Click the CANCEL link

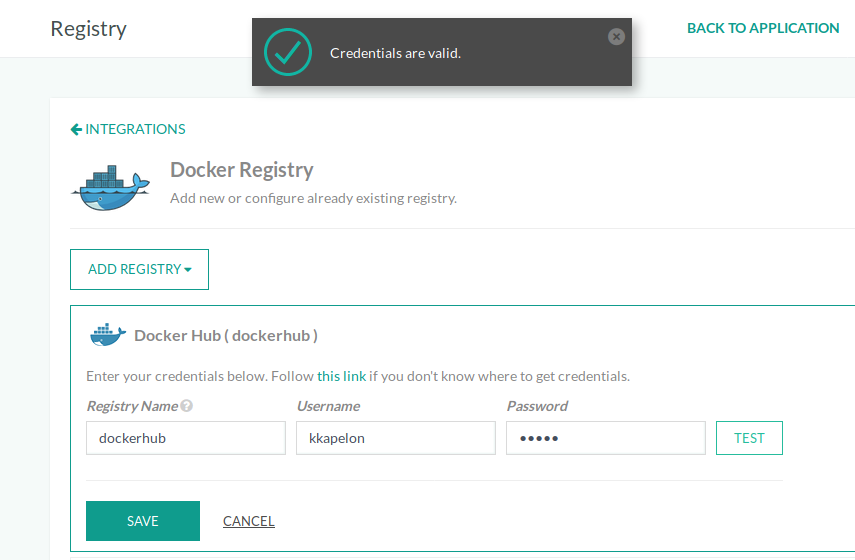[248, 521]
